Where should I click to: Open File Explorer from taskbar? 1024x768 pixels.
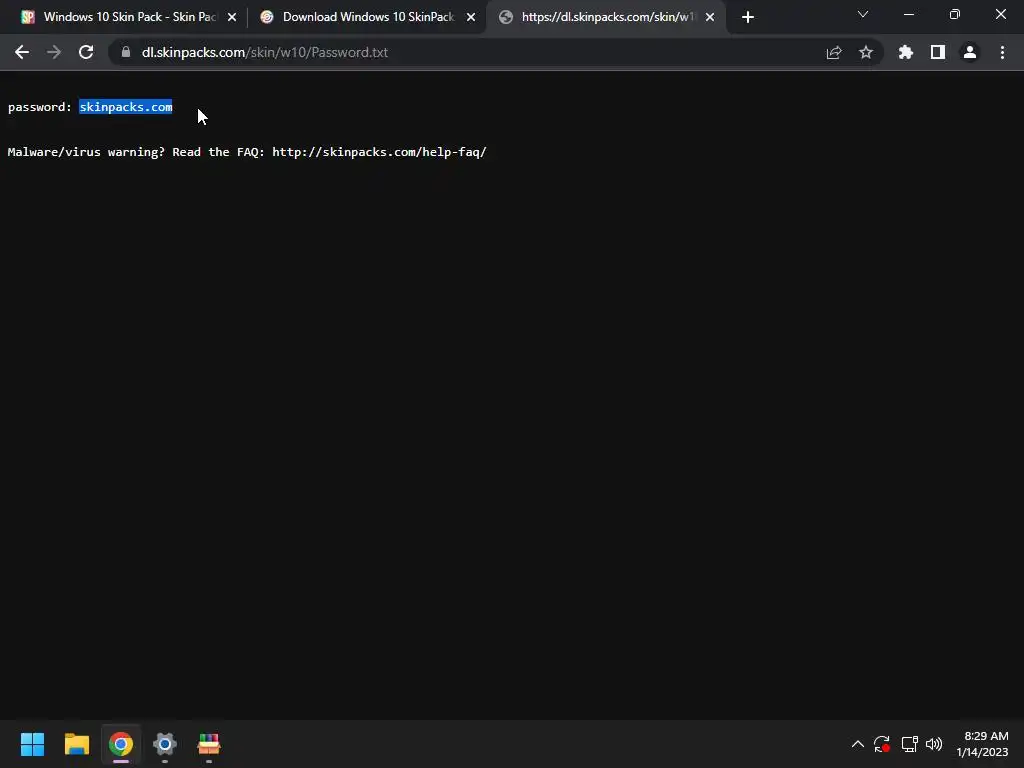(76, 744)
